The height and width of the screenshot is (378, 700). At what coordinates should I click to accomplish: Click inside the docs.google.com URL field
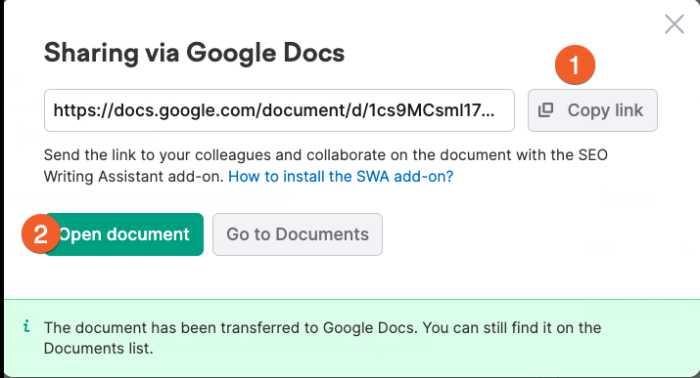pyautogui.click(x=279, y=110)
